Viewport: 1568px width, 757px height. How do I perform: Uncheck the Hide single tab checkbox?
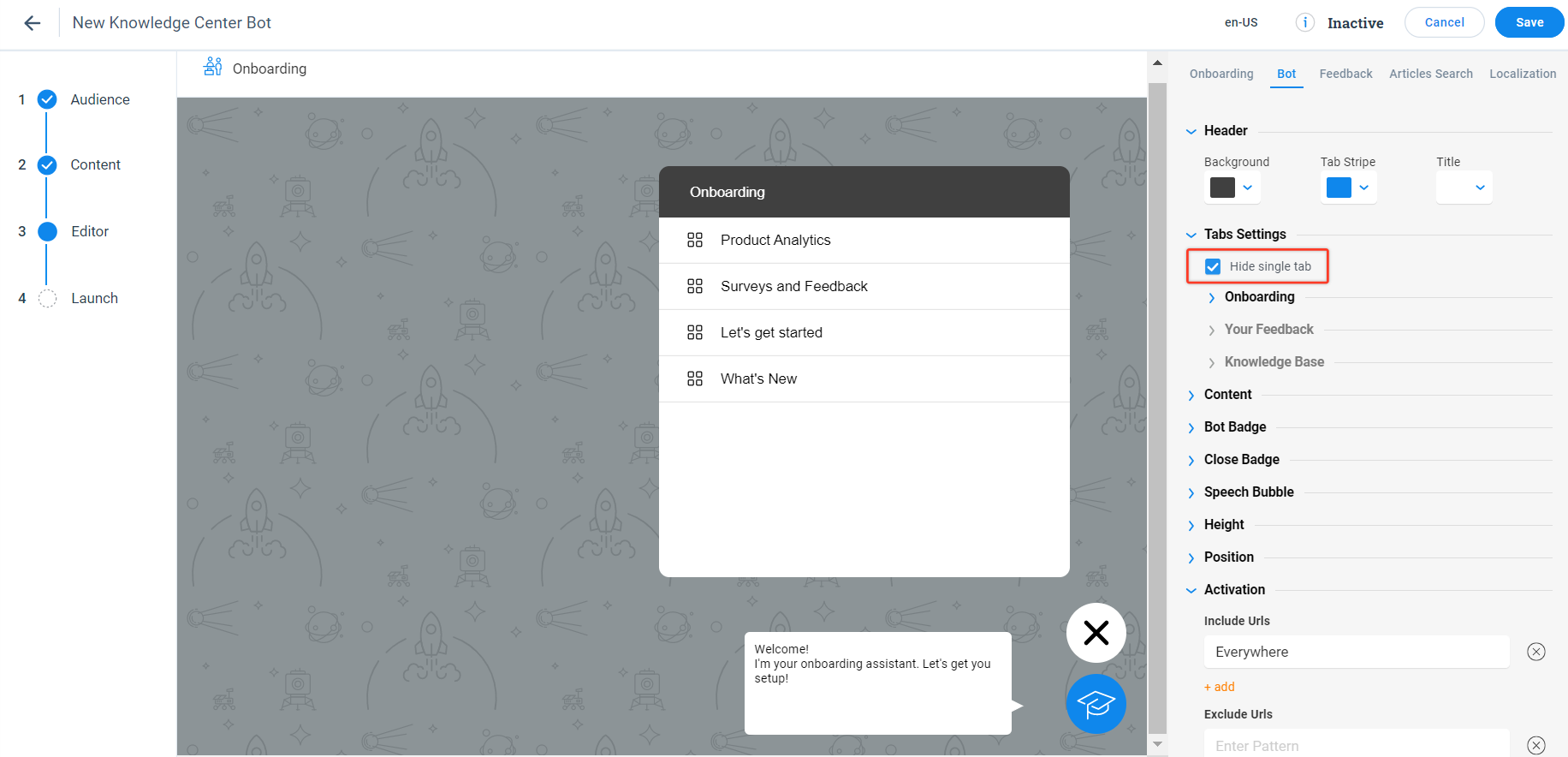1213,266
